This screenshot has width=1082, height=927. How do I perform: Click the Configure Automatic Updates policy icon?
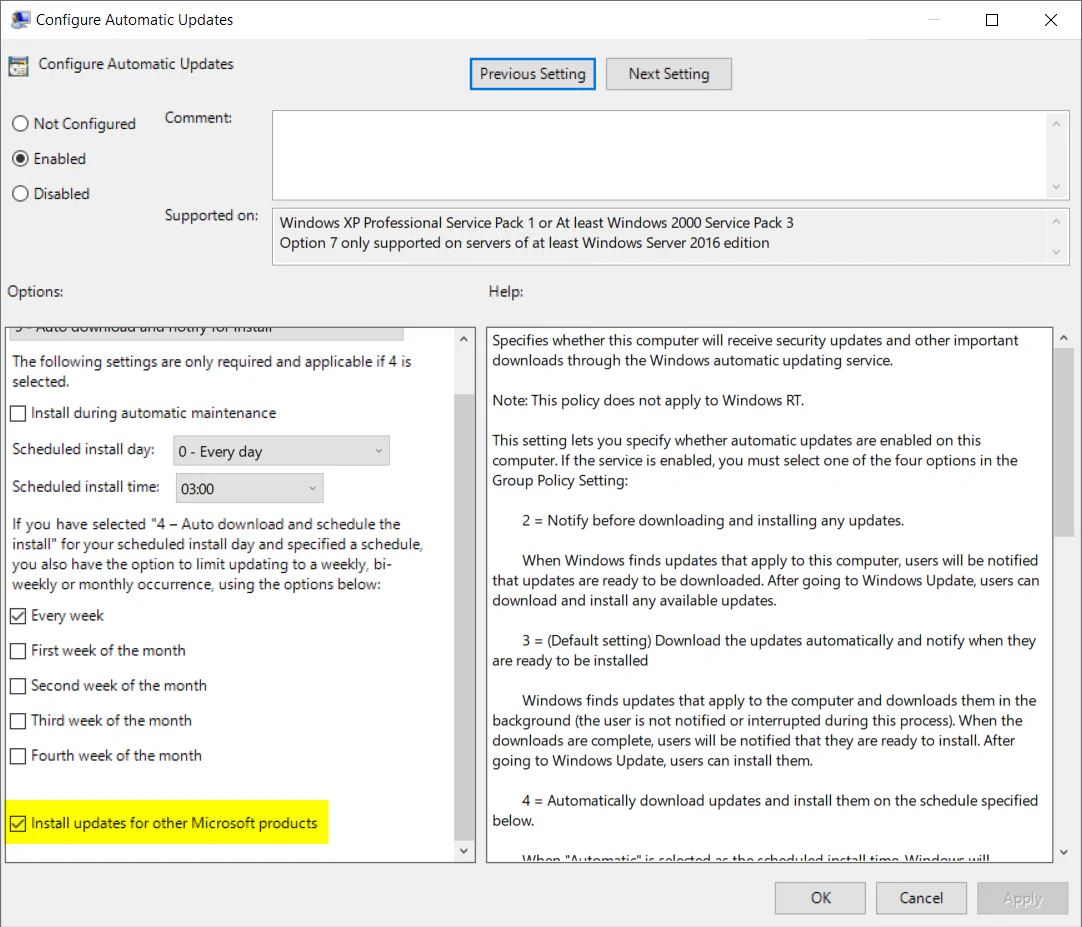(19, 66)
